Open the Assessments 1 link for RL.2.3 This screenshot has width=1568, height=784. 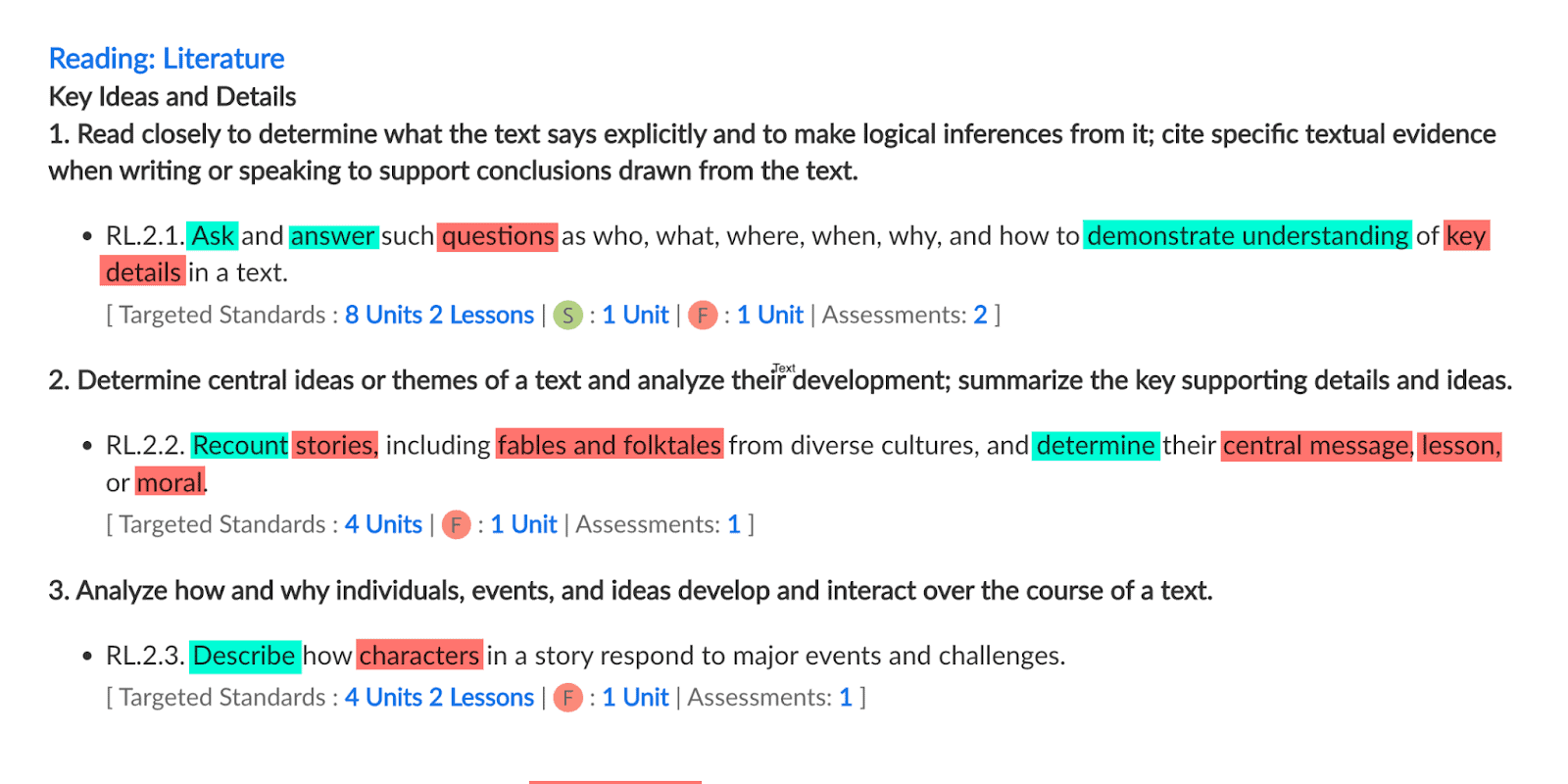pos(846,697)
